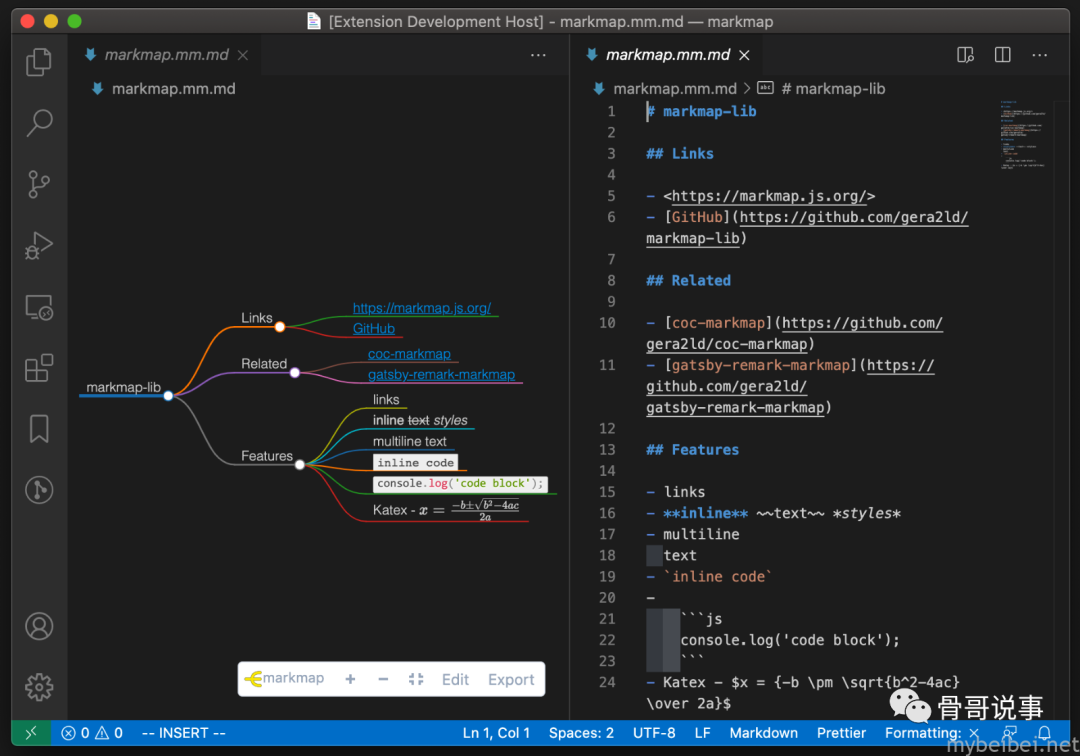The height and width of the screenshot is (756, 1080).
Task: Open Remote Explorer view
Action: tap(39, 307)
